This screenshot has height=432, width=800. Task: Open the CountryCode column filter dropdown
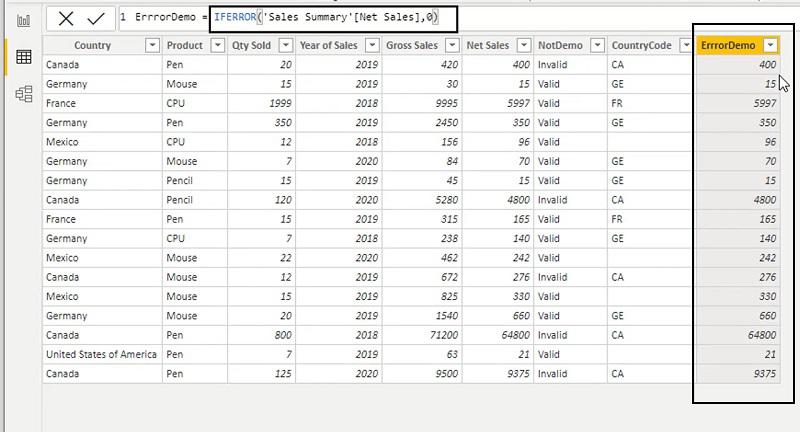click(x=686, y=45)
